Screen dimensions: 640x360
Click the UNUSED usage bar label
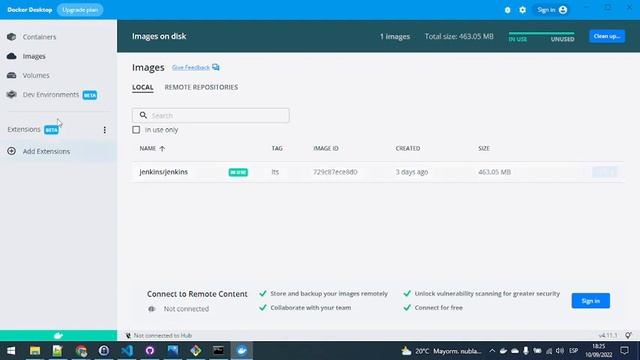tap(562, 39)
